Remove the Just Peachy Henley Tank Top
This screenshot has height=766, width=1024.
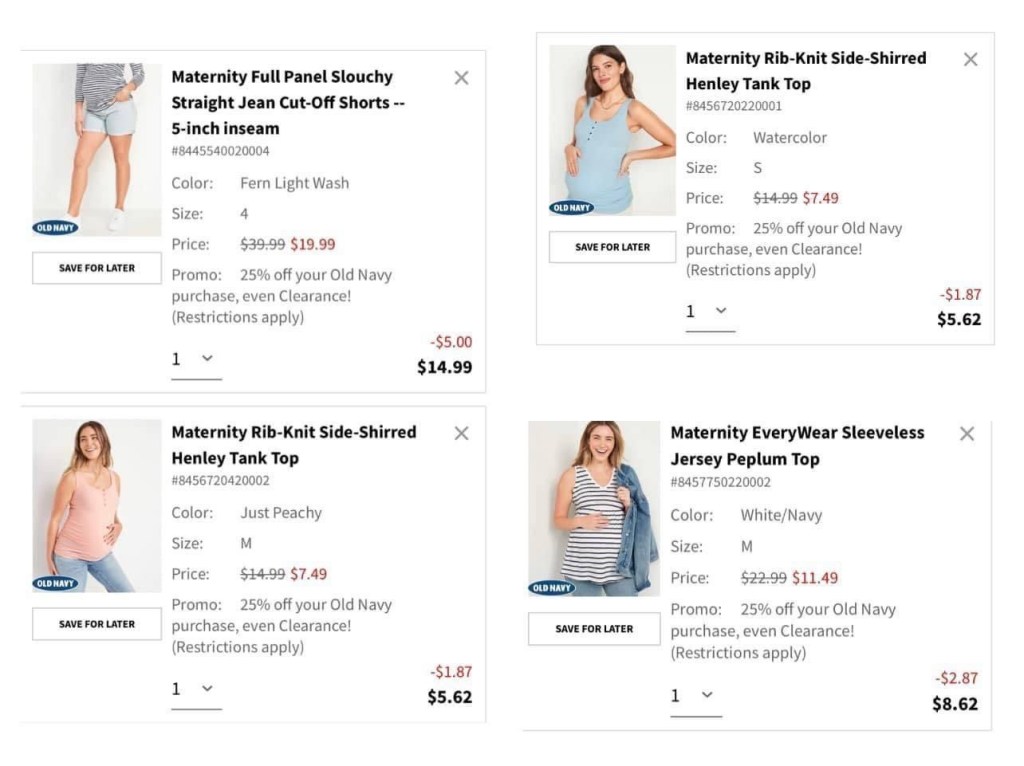(x=461, y=433)
